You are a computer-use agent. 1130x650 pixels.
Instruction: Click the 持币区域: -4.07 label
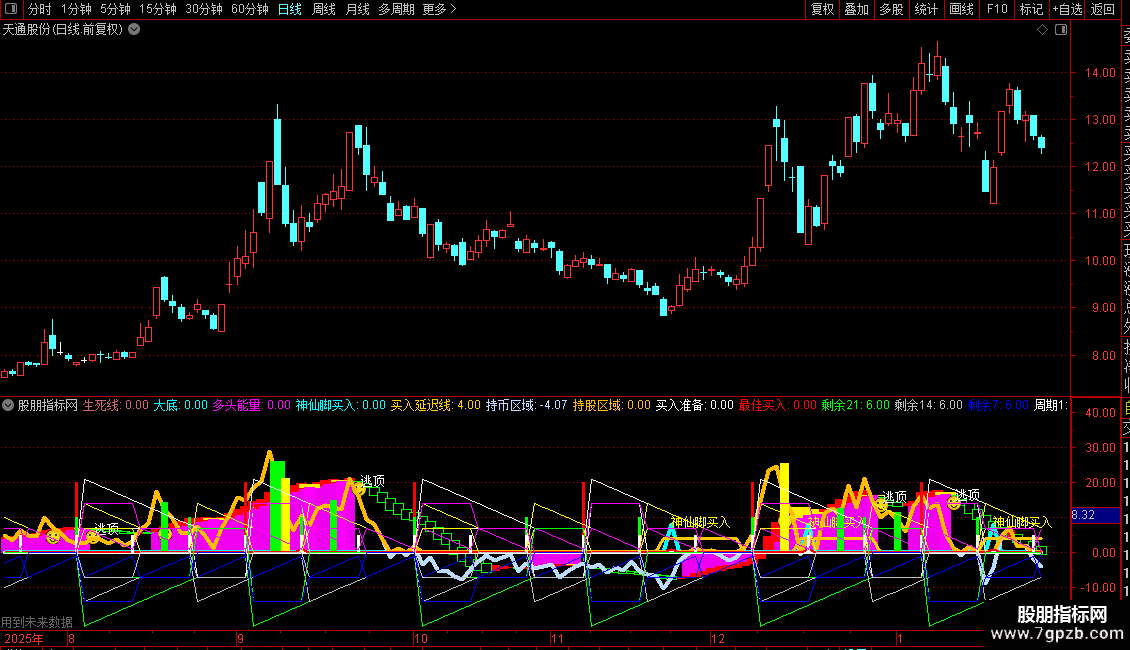coord(526,406)
